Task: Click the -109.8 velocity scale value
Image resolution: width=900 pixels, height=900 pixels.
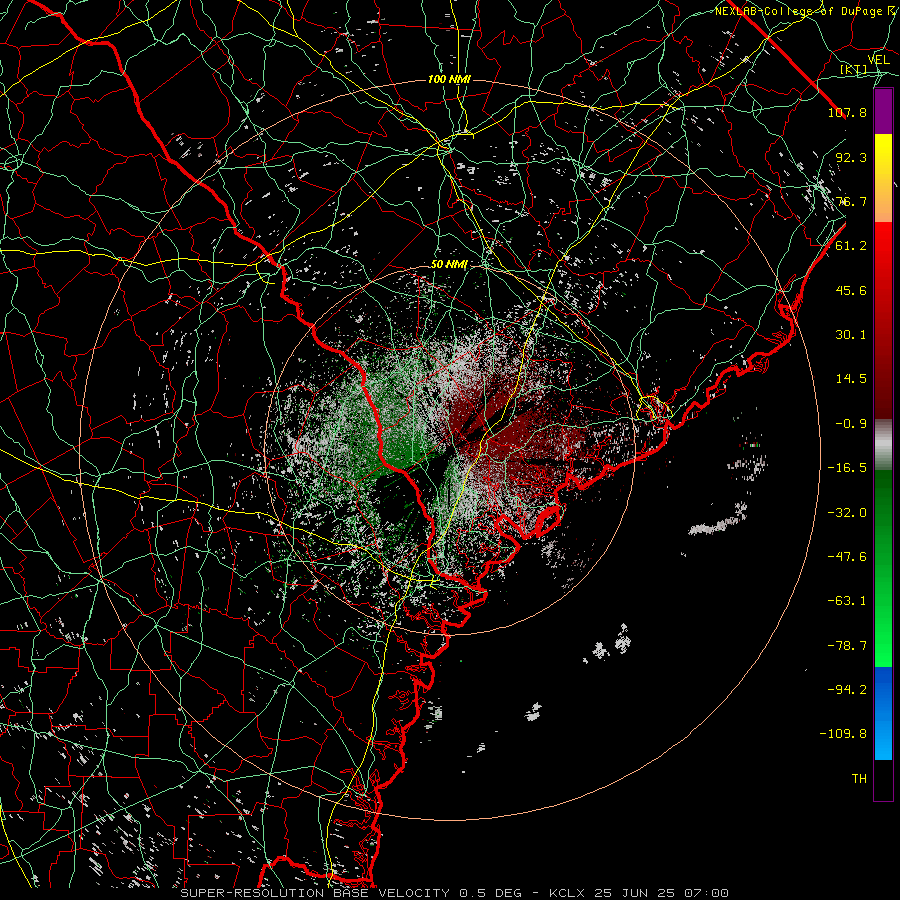Action: [843, 734]
